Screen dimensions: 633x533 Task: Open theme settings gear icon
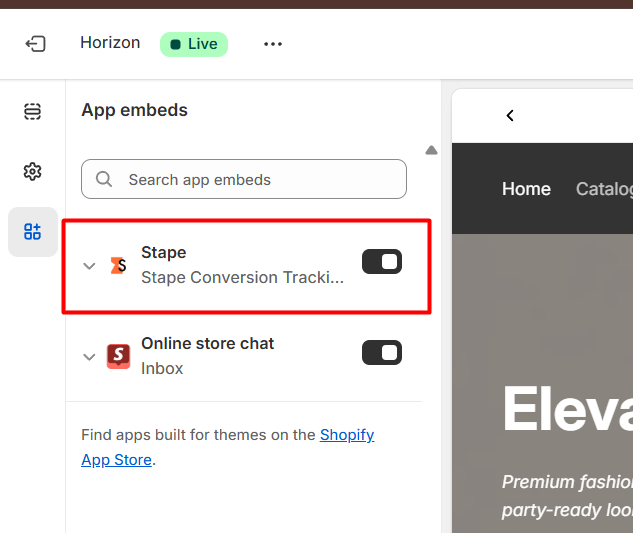coord(33,171)
